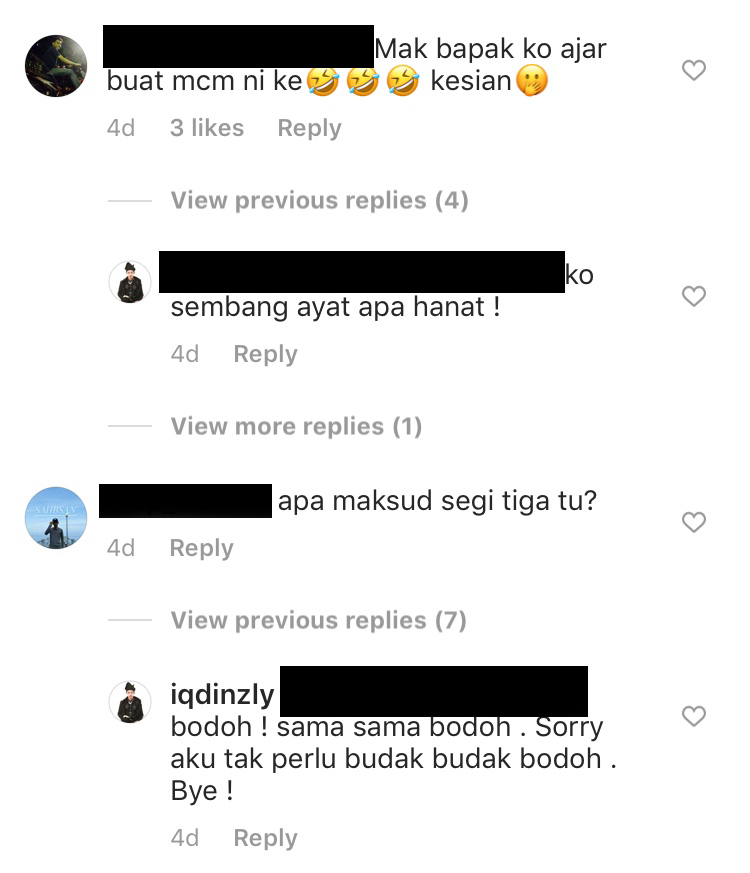Viewport: 750px width, 873px height.
Task: Expand View more replies (1)
Action: (x=296, y=426)
